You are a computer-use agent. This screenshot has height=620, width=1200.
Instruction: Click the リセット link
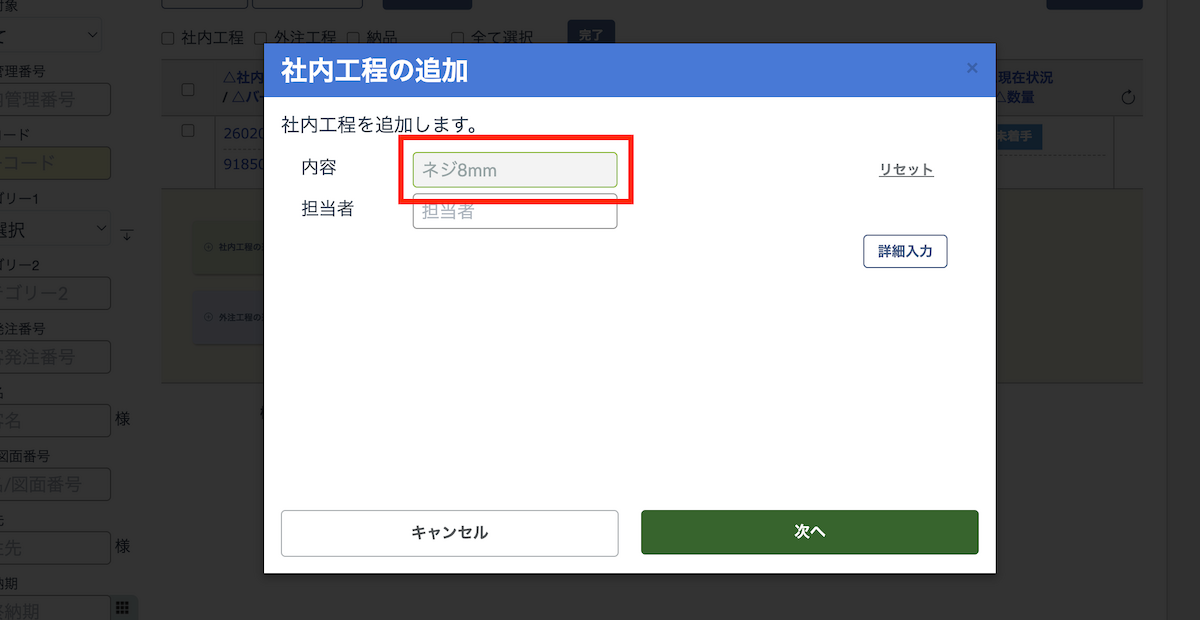pos(906,170)
